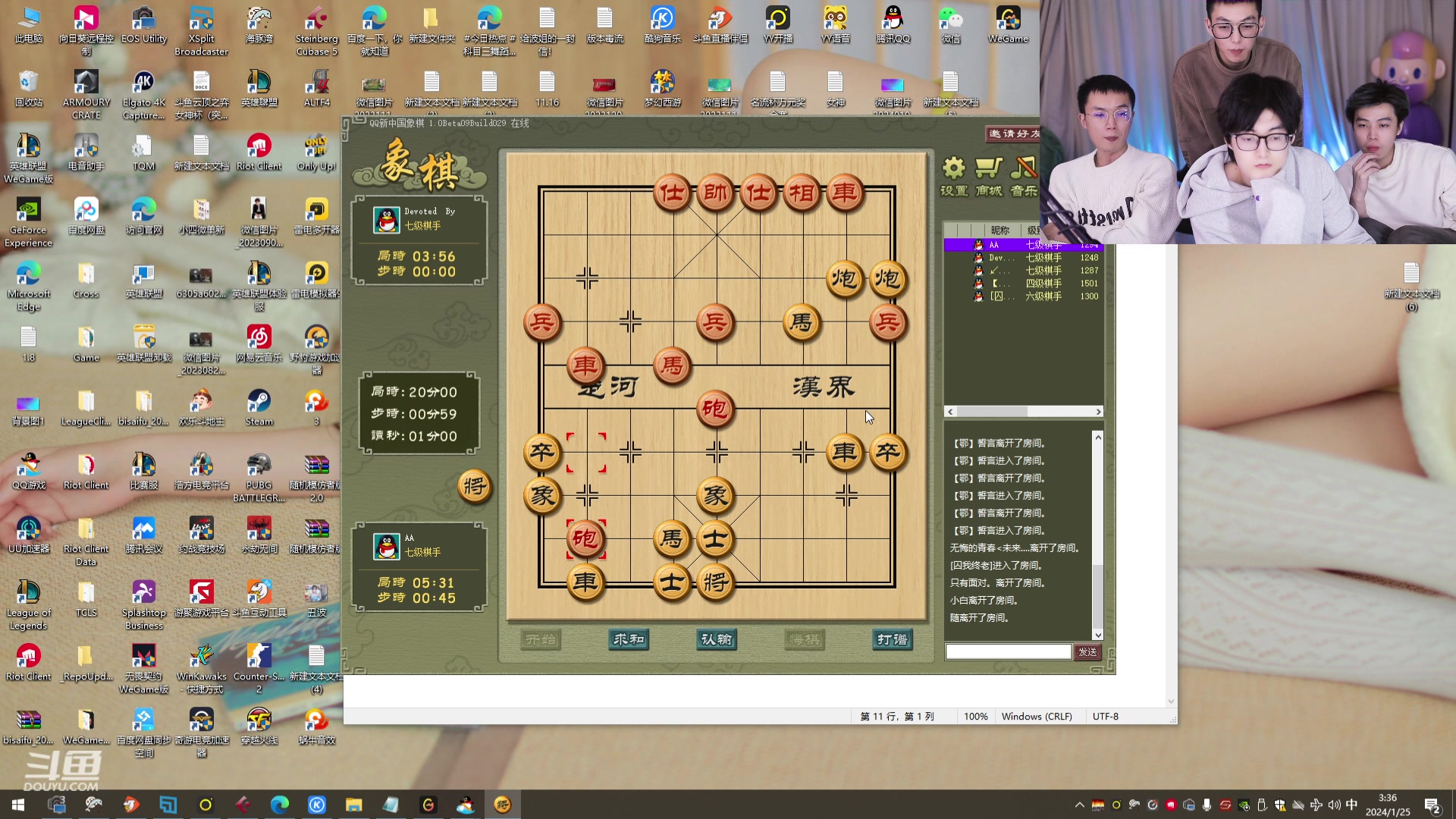
Task: Click the AA player penguin avatar
Action: [387, 546]
